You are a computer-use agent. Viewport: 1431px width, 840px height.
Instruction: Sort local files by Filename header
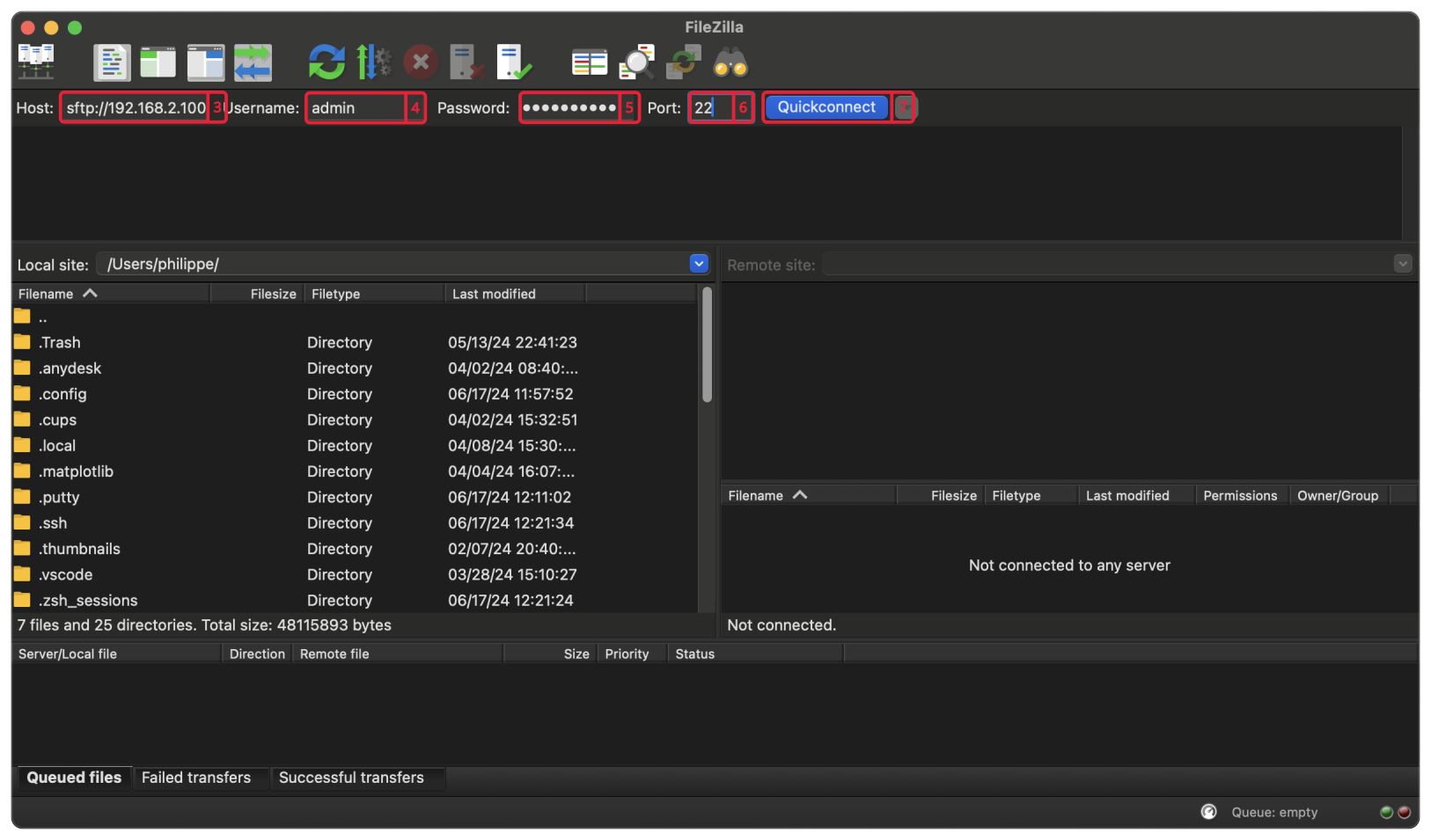(x=112, y=294)
